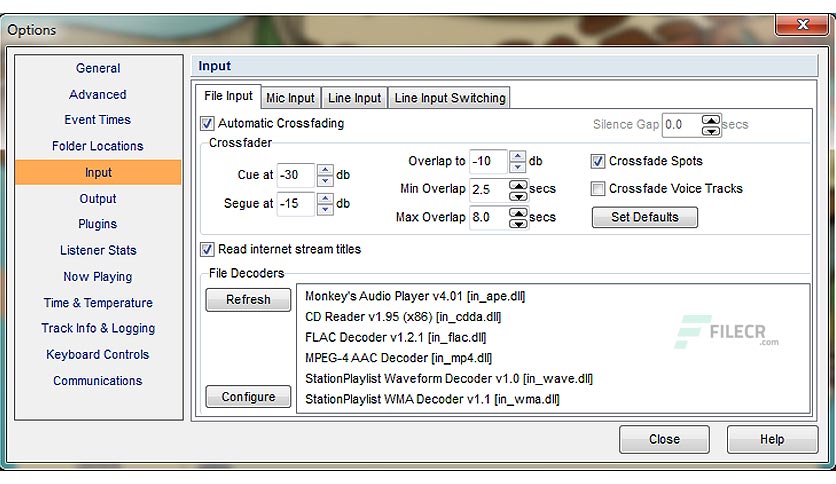Select FLAC Decoder v1.2.1 entry

coord(396,338)
